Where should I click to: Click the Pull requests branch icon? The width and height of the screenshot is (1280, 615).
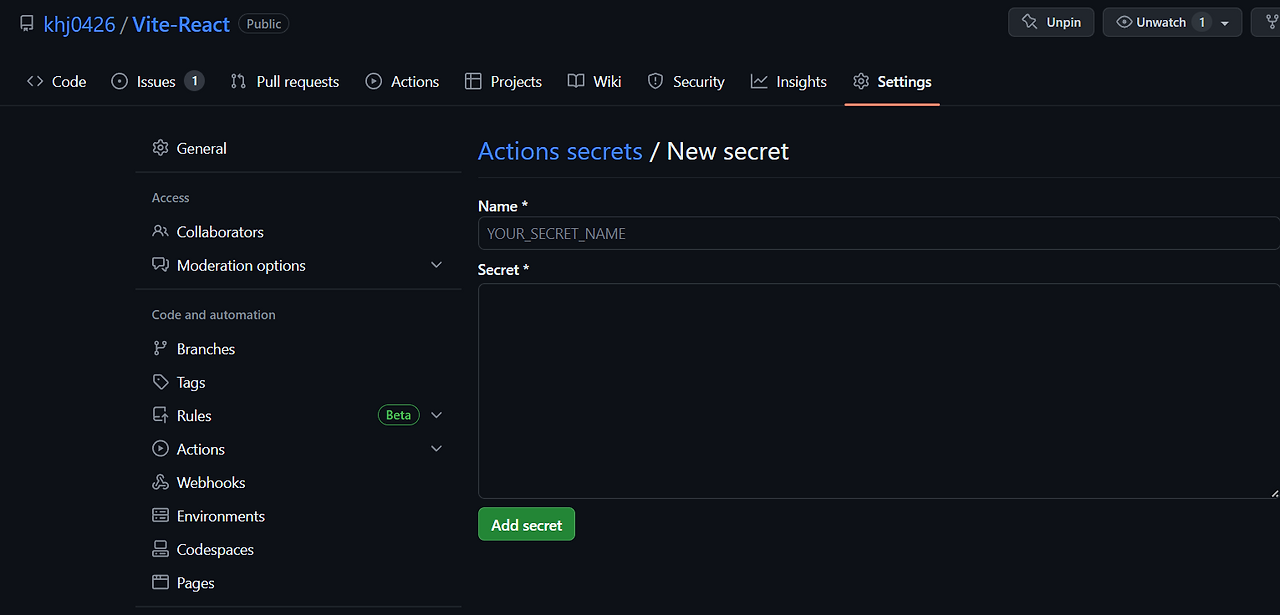[238, 81]
